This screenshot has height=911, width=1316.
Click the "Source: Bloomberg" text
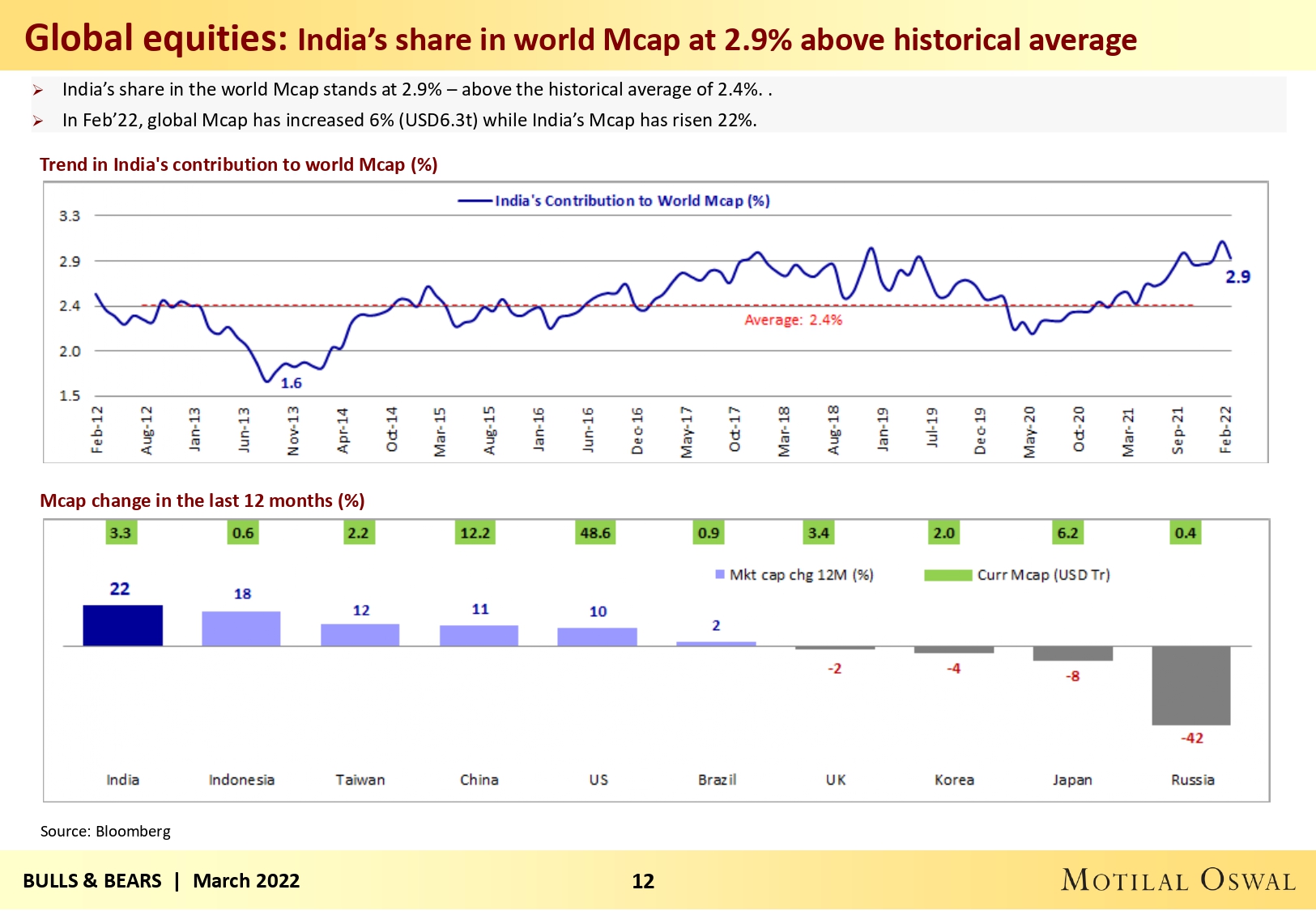[x=105, y=831]
